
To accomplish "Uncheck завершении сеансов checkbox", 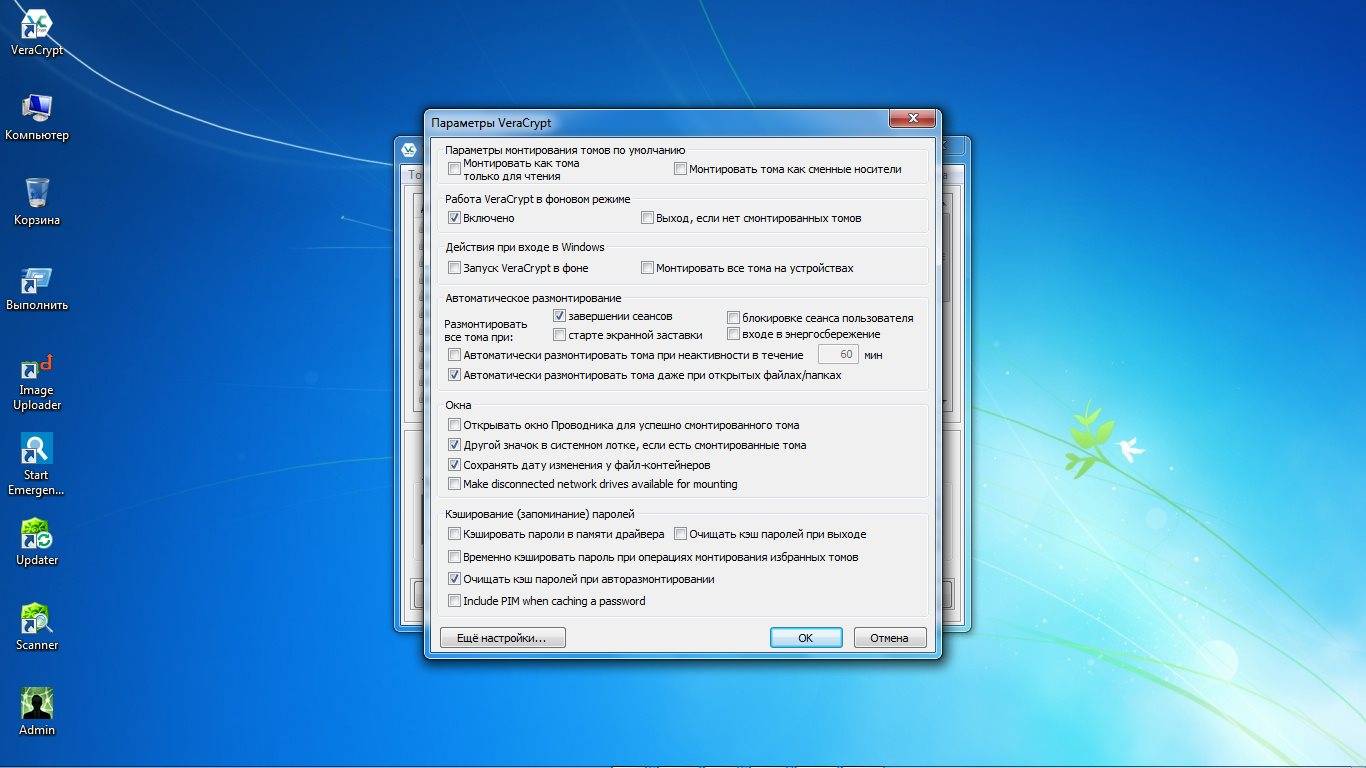I will click(560, 316).
